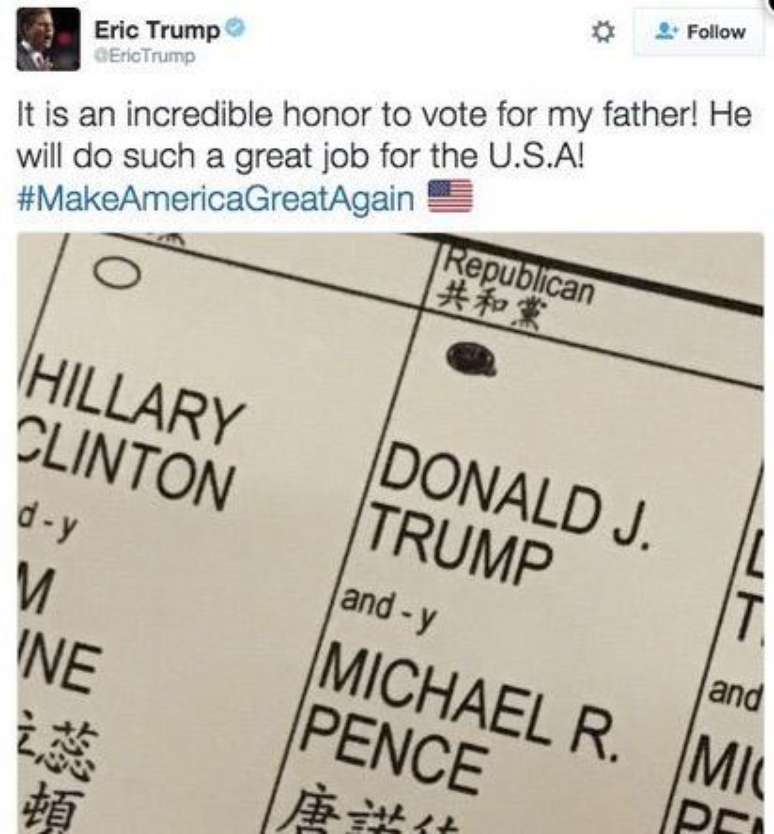The image size is (774, 834).
Task: Click the "and -y" text below TRUMP
Action: tap(388, 609)
